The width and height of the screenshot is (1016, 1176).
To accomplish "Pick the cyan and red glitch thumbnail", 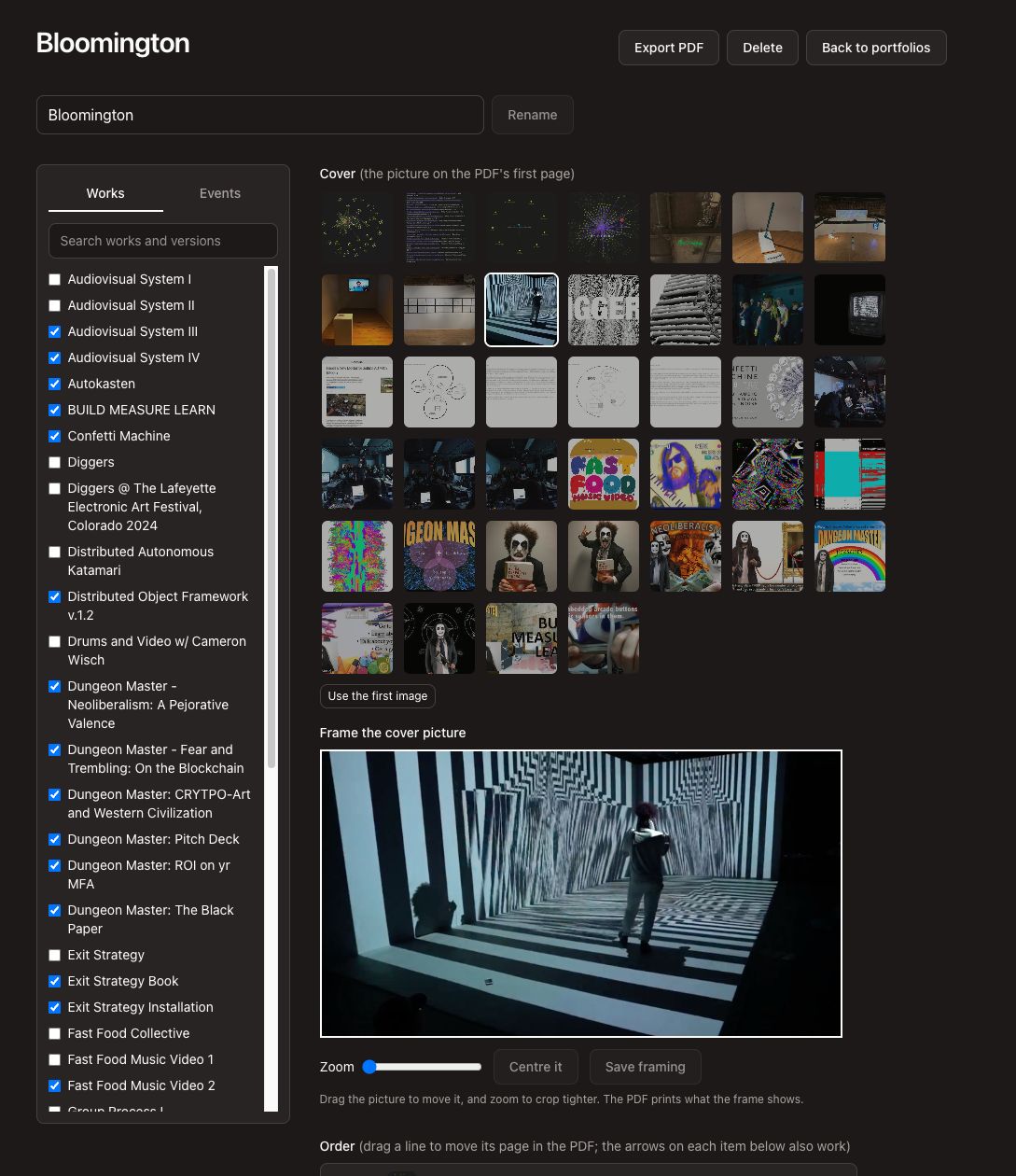I will coord(850,474).
